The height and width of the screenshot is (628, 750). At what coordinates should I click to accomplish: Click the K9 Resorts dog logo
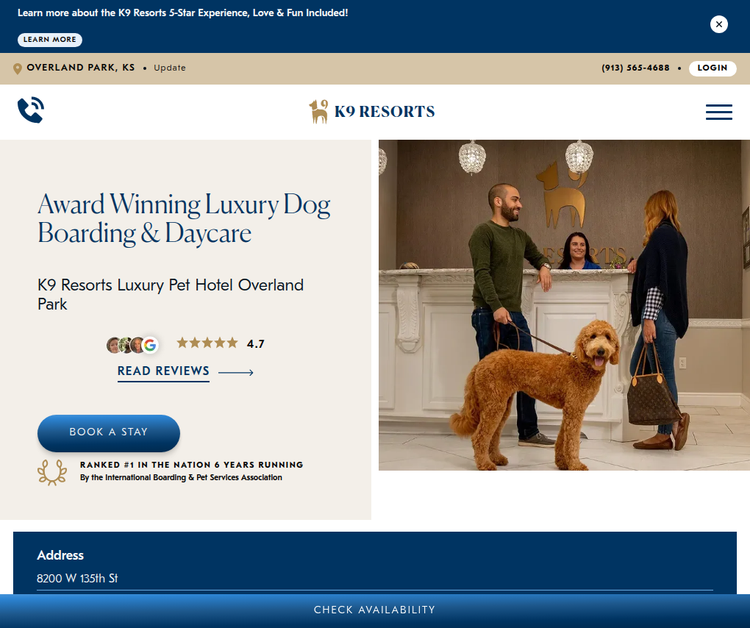click(x=319, y=111)
